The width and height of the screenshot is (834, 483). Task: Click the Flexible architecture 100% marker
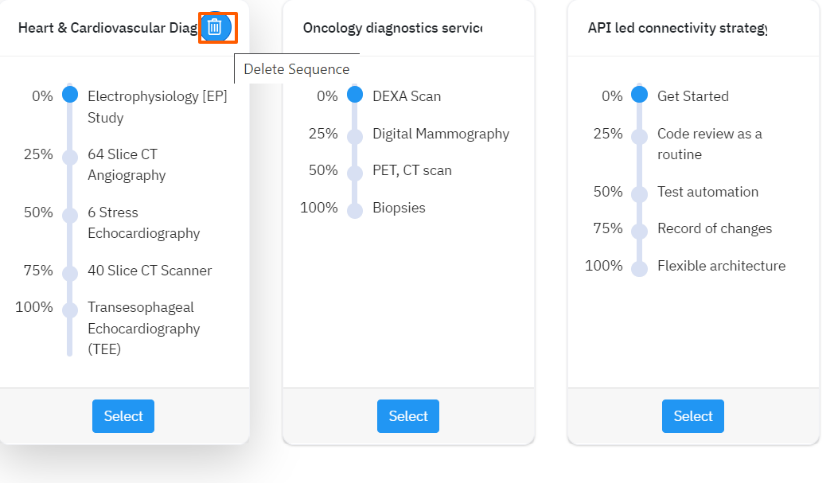(639, 268)
